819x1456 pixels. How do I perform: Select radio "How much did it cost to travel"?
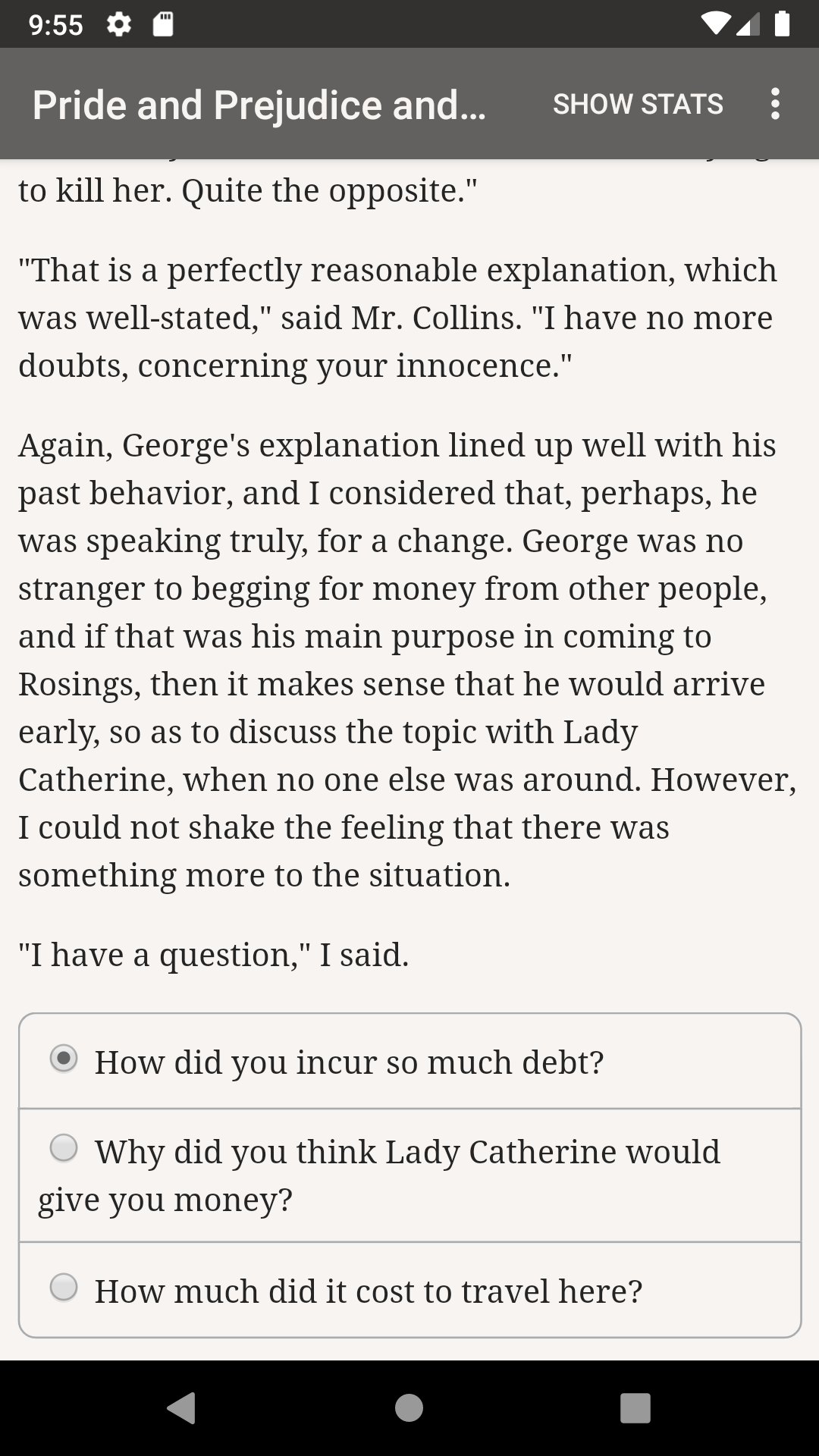(64, 1287)
